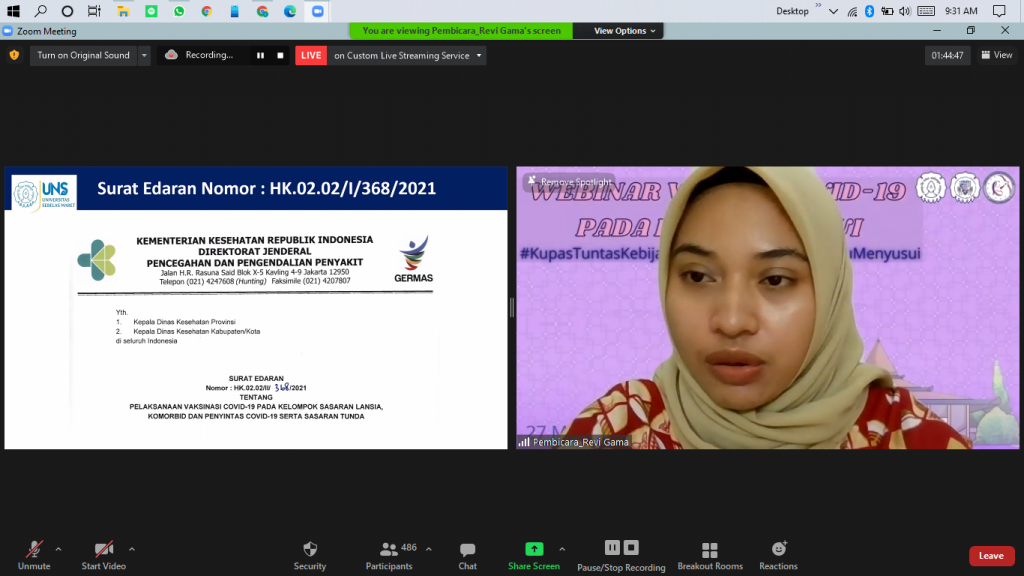This screenshot has height=576, width=1024.
Task: Open Cortana circle icon
Action: 67,11
